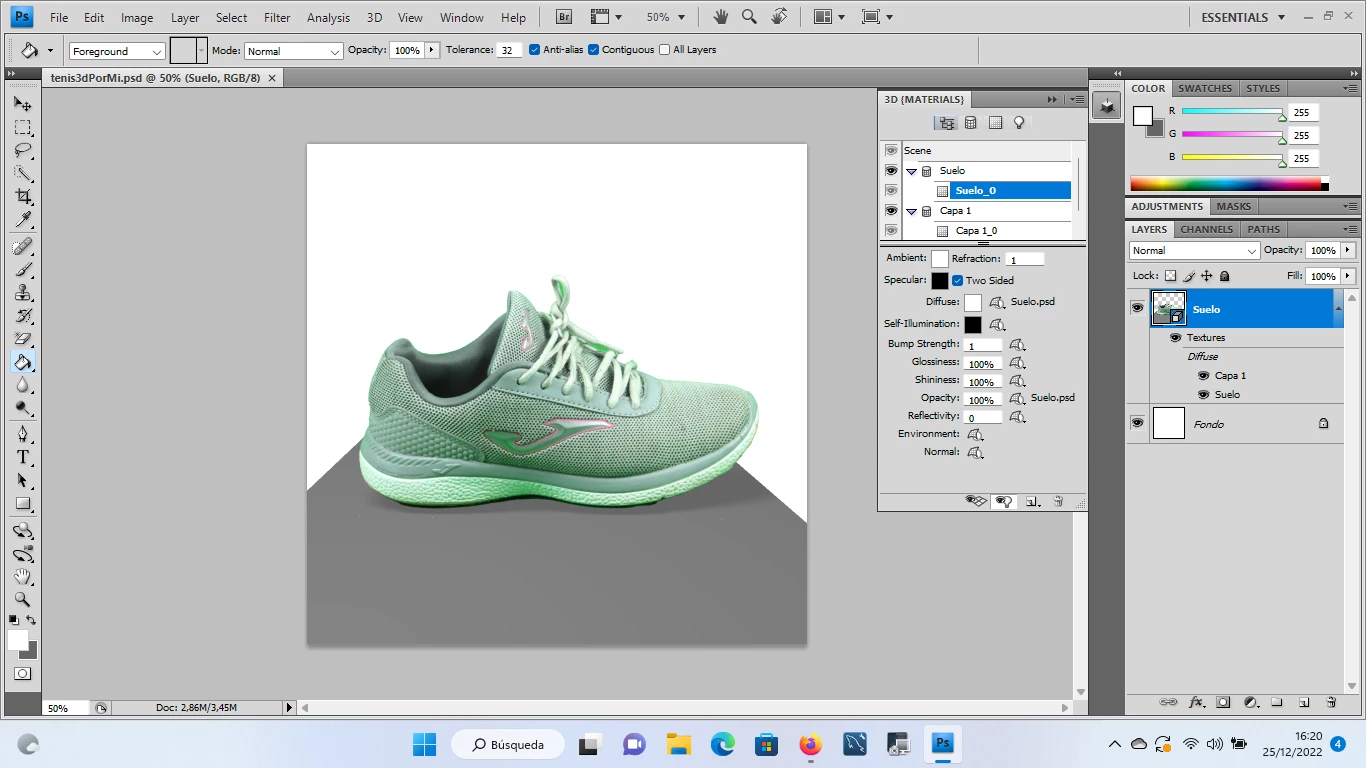The height and width of the screenshot is (768, 1366).
Task: Click the Tolerance input field
Action: 509,50
